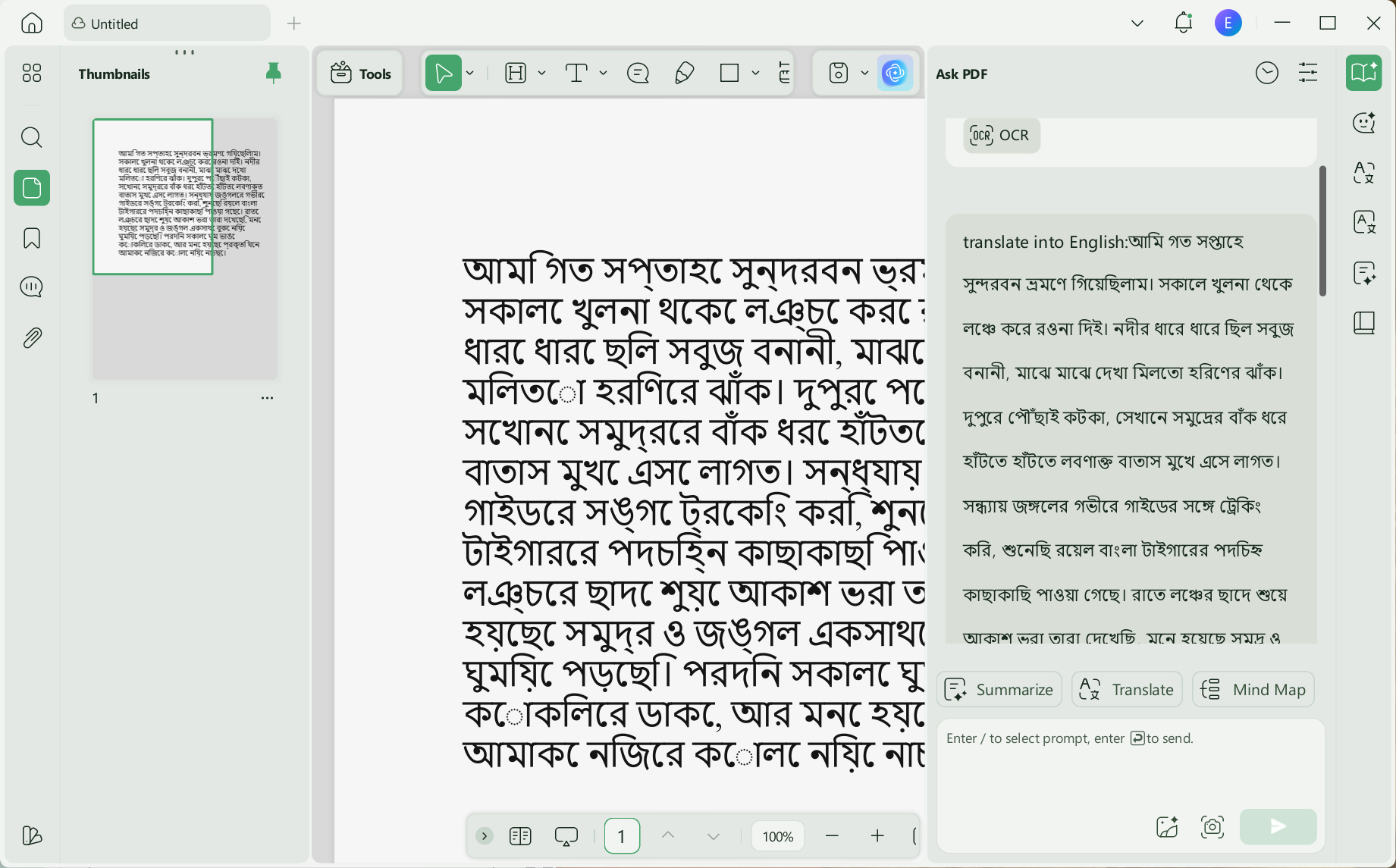This screenshot has width=1396, height=868.
Task: Select the page thumbnails sidebar icon
Action: (32, 188)
